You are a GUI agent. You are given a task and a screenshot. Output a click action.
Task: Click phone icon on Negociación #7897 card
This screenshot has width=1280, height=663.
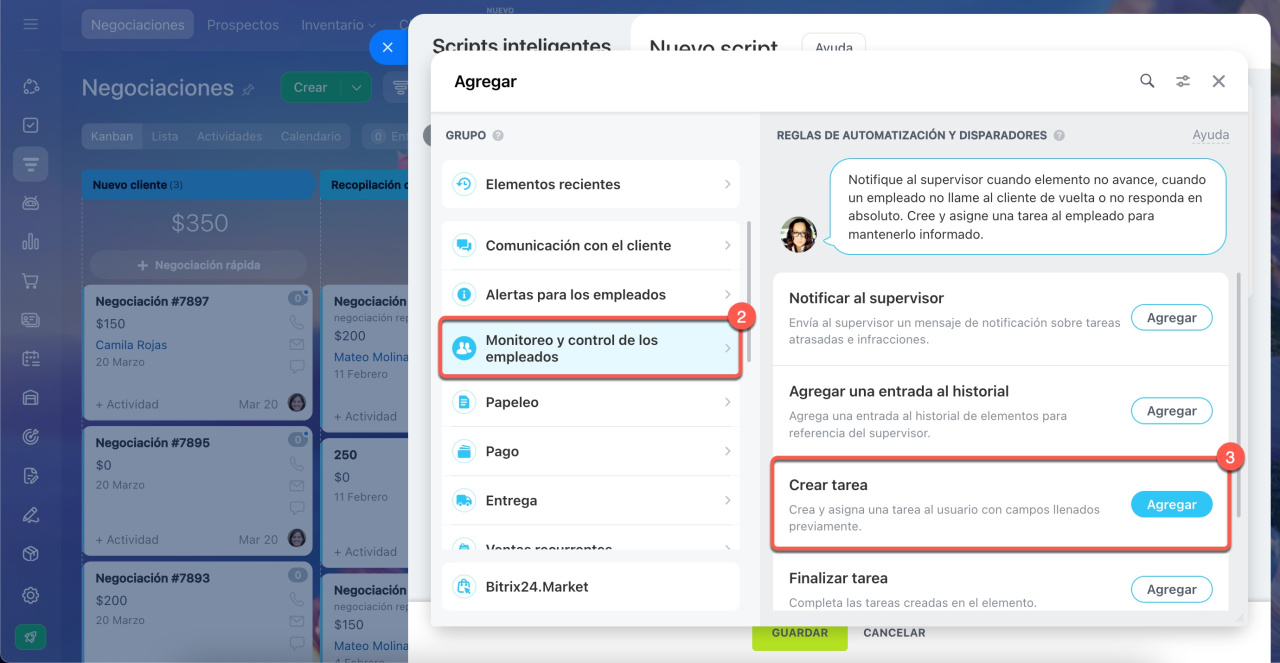(297, 323)
